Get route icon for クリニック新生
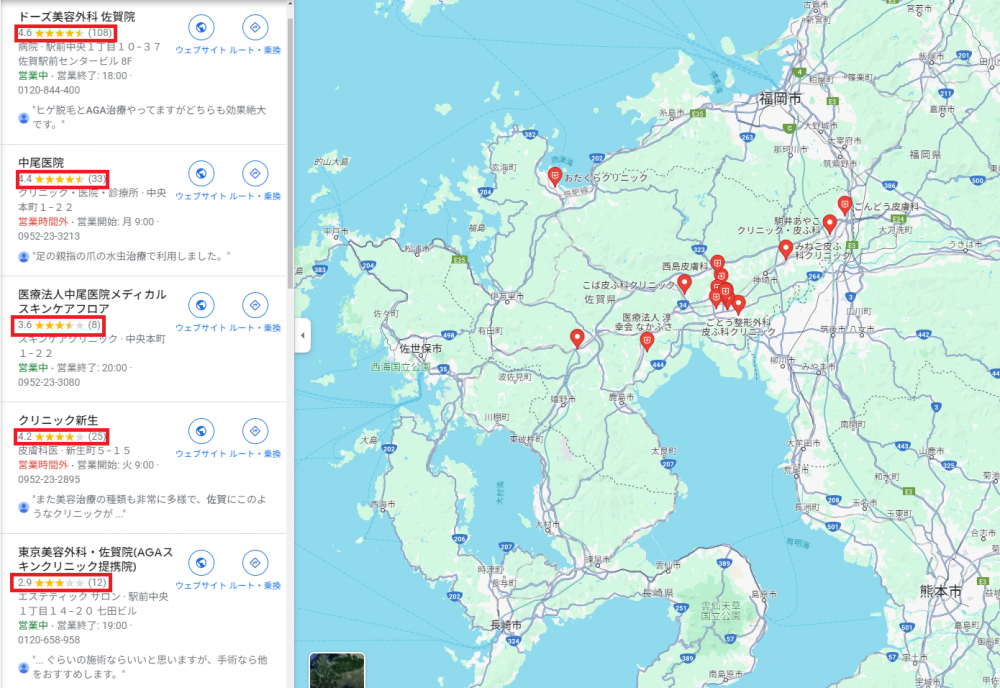The width and height of the screenshot is (1000, 688). click(255, 431)
